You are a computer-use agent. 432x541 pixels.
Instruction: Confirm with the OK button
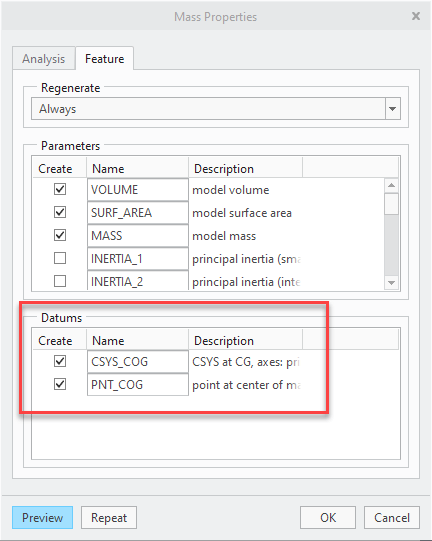[x=328, y=518]
